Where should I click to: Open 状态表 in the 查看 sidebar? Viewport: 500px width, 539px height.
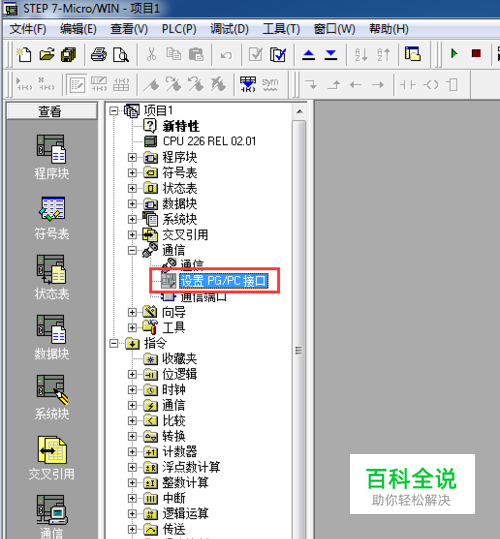coord(52,277)
